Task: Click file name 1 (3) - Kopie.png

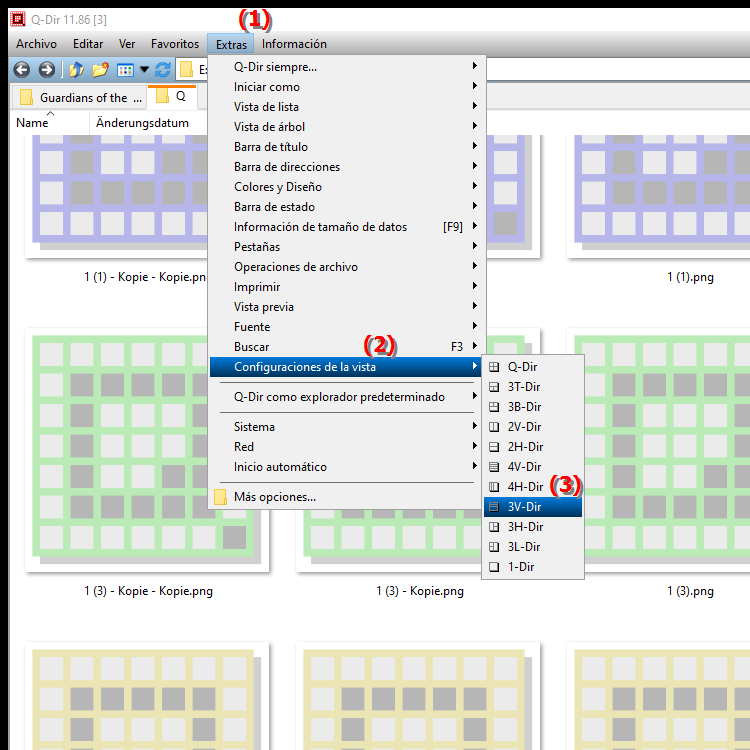Action: (420, 591)
